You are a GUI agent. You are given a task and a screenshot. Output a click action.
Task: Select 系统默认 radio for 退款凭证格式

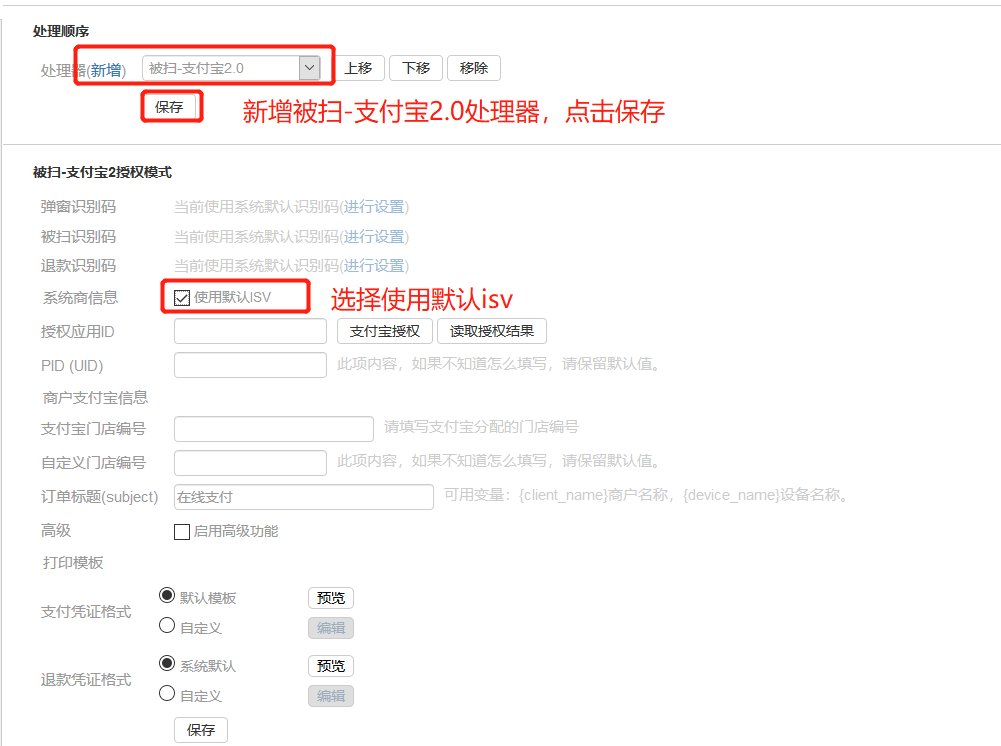(x=167, y=664)
